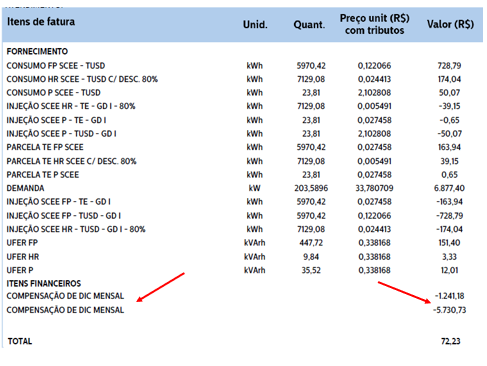Image resolution: width=487 pixels, height=366 pixels.
Task: Select row 'PARCELA TE HR SCEE C/ DESC. 80%'
Action: tap(71, 161)
